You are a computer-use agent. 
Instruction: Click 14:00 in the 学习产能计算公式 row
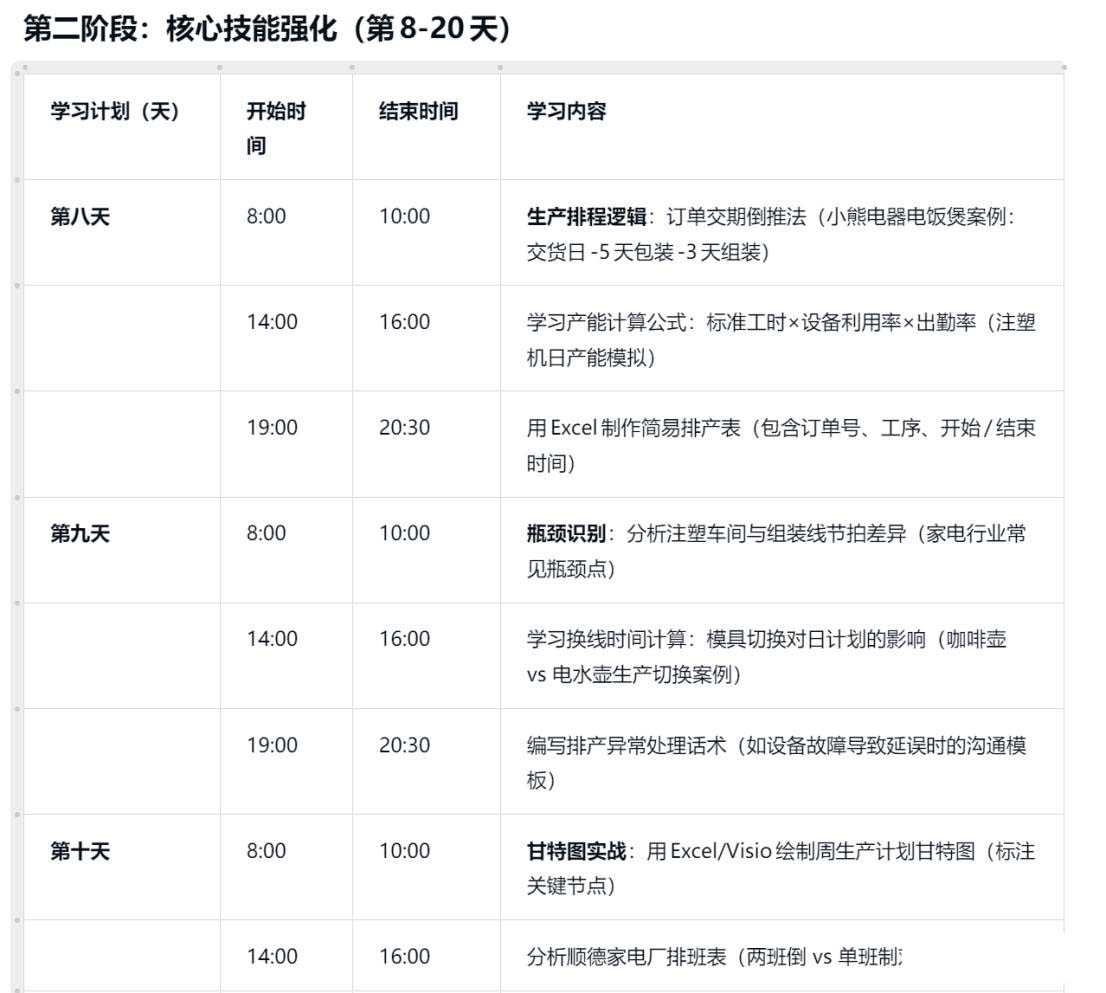click(272, 322)
